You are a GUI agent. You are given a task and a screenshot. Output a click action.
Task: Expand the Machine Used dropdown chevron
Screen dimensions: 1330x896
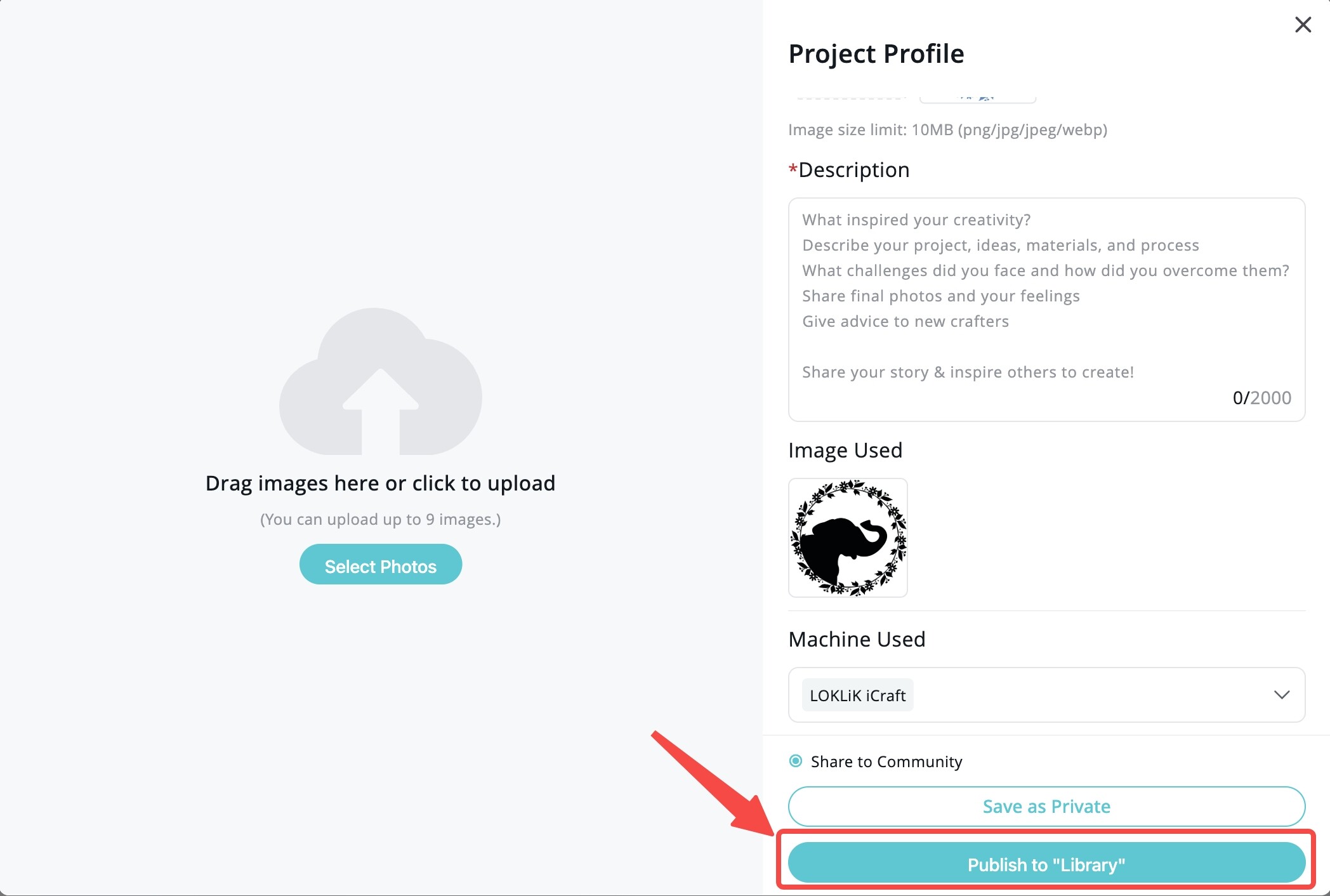tap(1282, 695)
